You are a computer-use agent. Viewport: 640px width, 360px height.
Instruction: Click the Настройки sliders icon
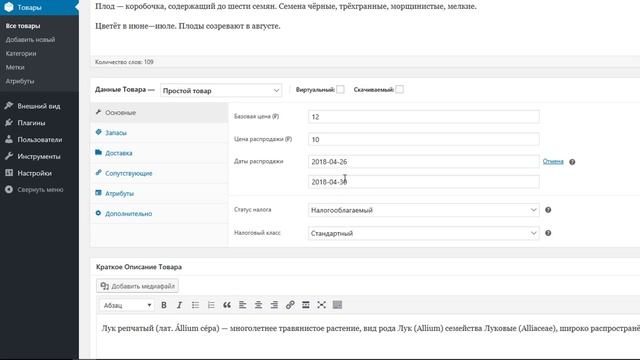(9, 173)
